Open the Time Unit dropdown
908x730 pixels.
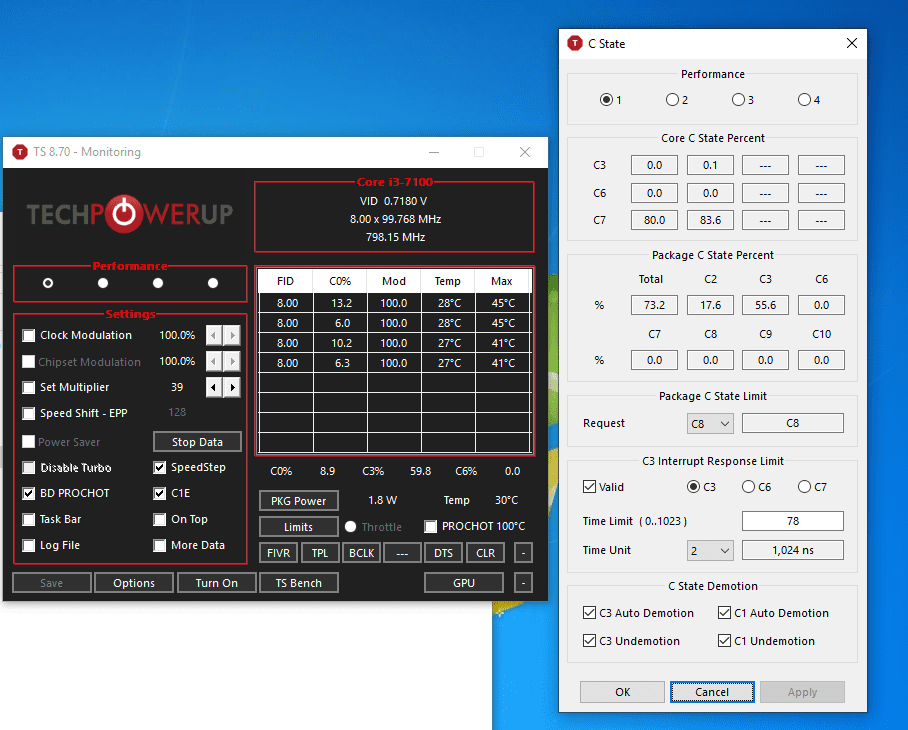coord(710,551)
